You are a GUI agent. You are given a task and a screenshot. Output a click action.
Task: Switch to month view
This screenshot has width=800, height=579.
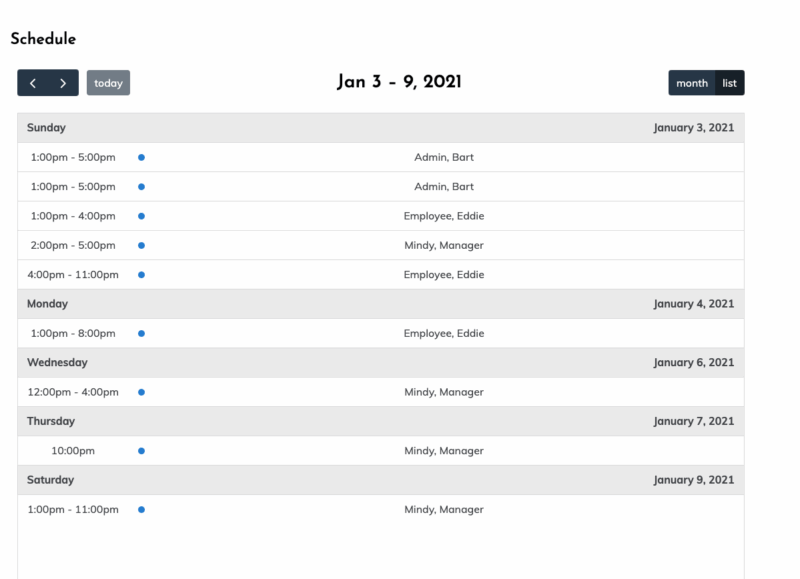tap(692, 83)
